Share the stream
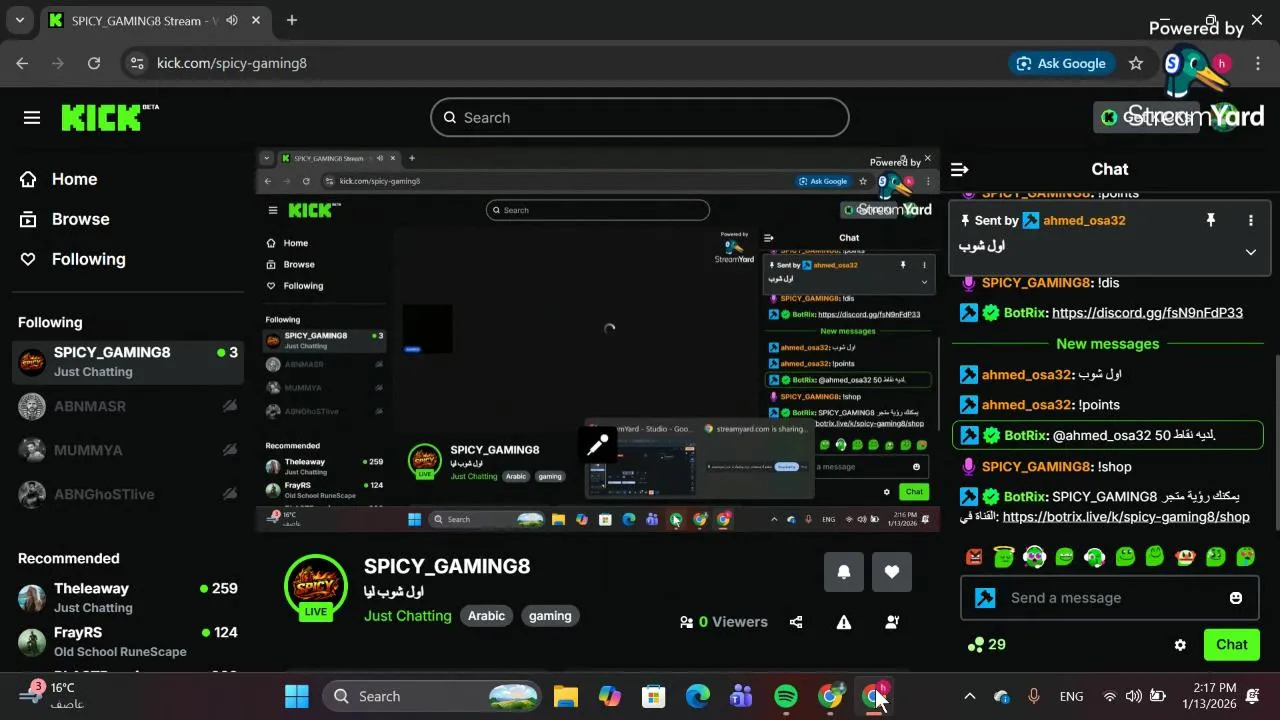Viewport: 1280px width, 720px height. 796,622
